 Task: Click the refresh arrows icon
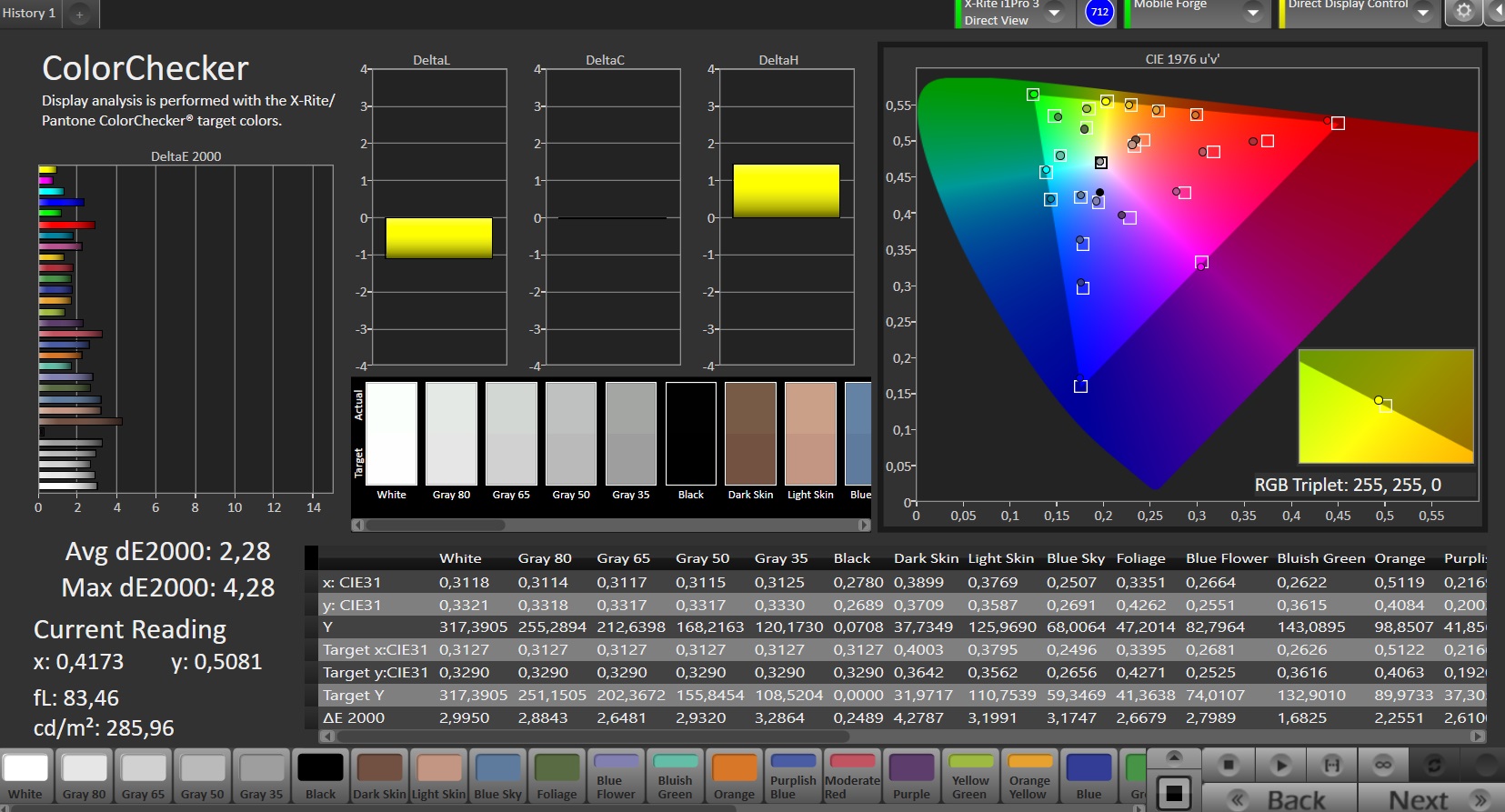click(1434, 765)
